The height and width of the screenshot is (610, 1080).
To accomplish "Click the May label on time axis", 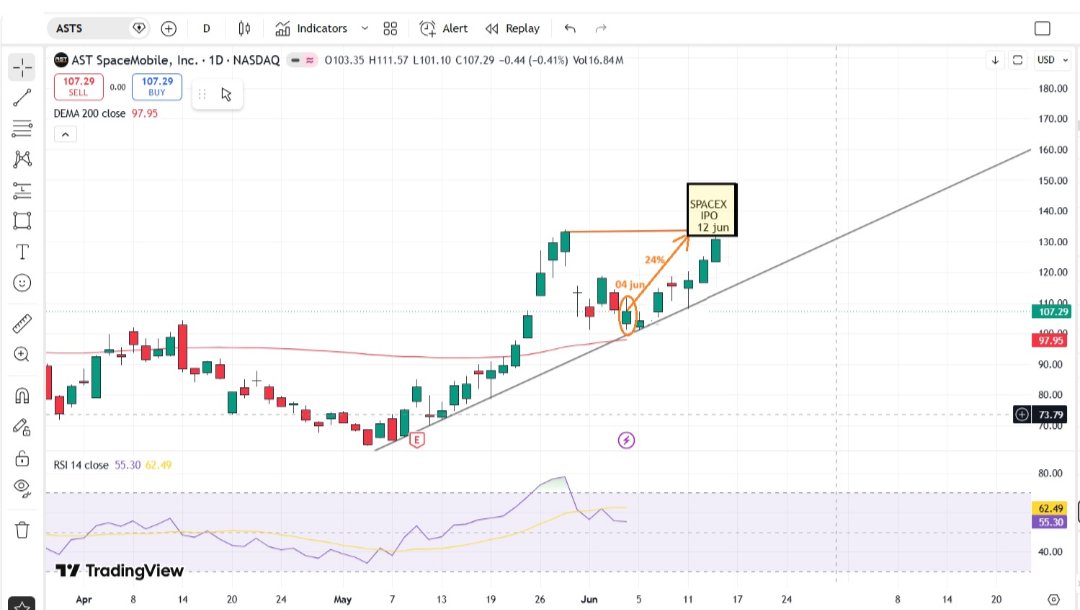I will 342,600.
